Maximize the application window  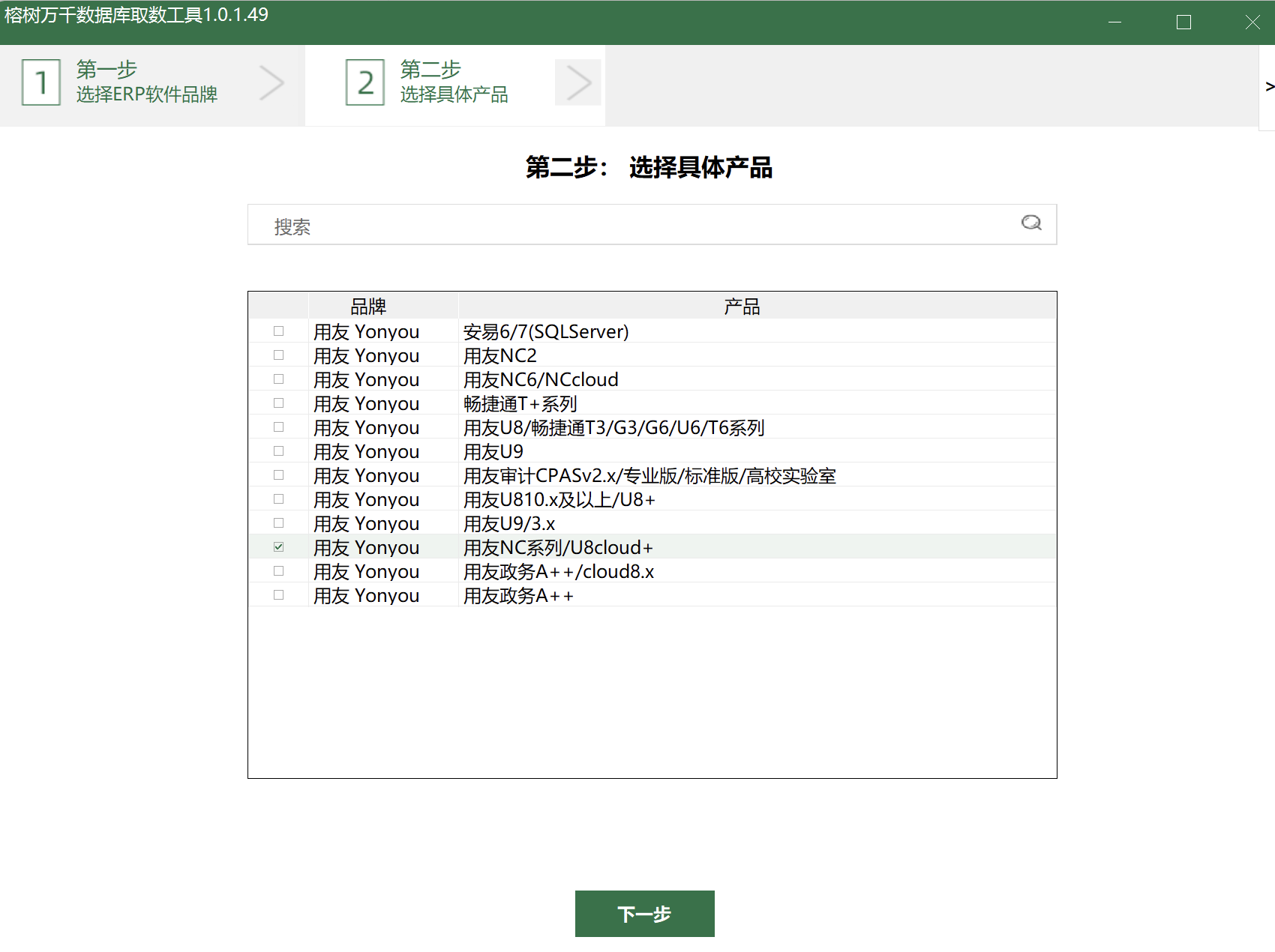[x=1183, y=22]
